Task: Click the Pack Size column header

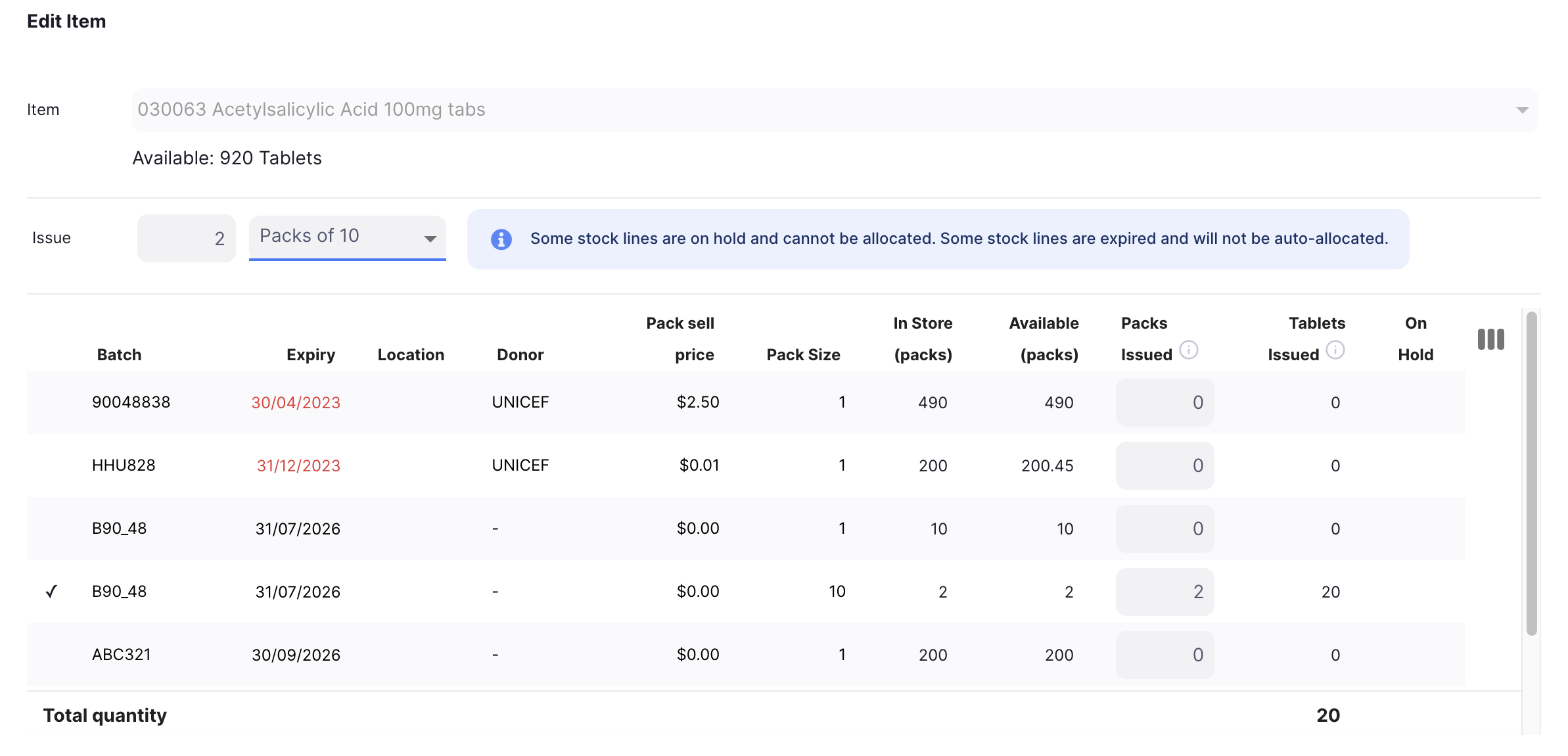Action: coord(803,355)
